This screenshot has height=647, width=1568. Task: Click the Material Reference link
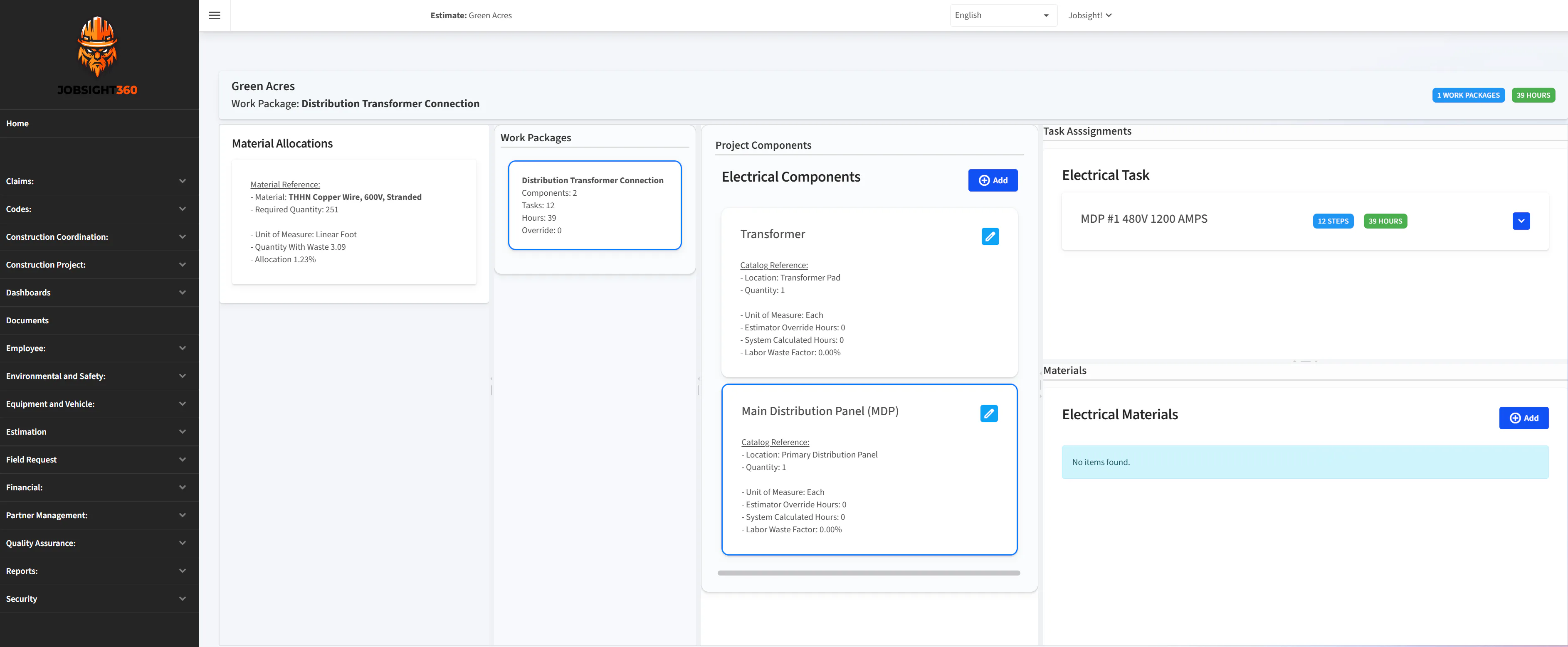(x=285, y=184)
